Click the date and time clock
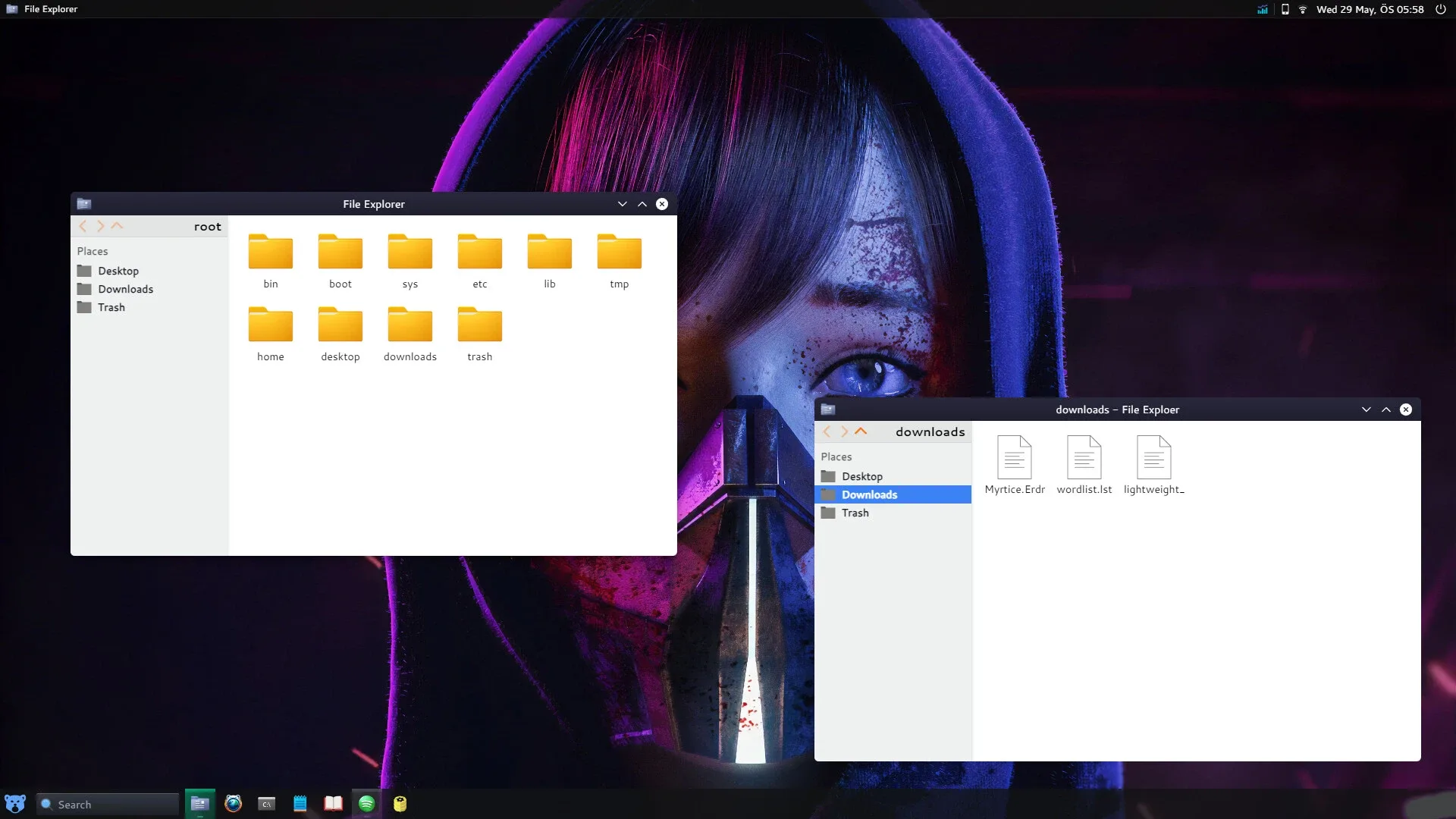The width and height of the screenshot is (1456, 819). point(1370,9)
